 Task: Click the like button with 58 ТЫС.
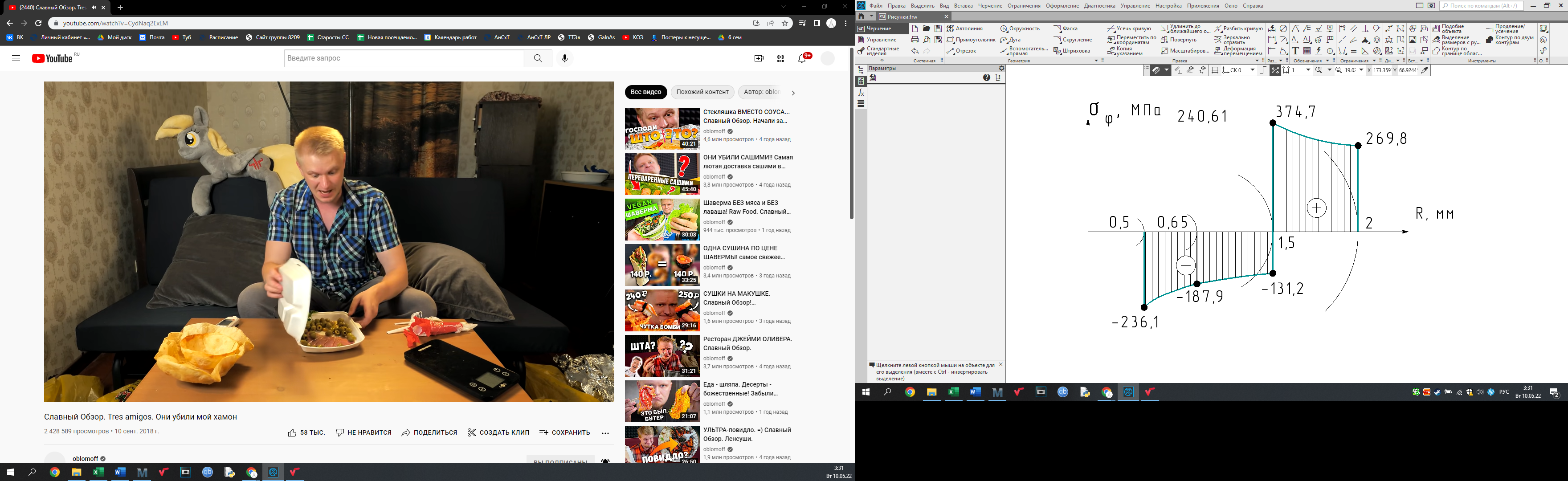[x=306, y=433]
